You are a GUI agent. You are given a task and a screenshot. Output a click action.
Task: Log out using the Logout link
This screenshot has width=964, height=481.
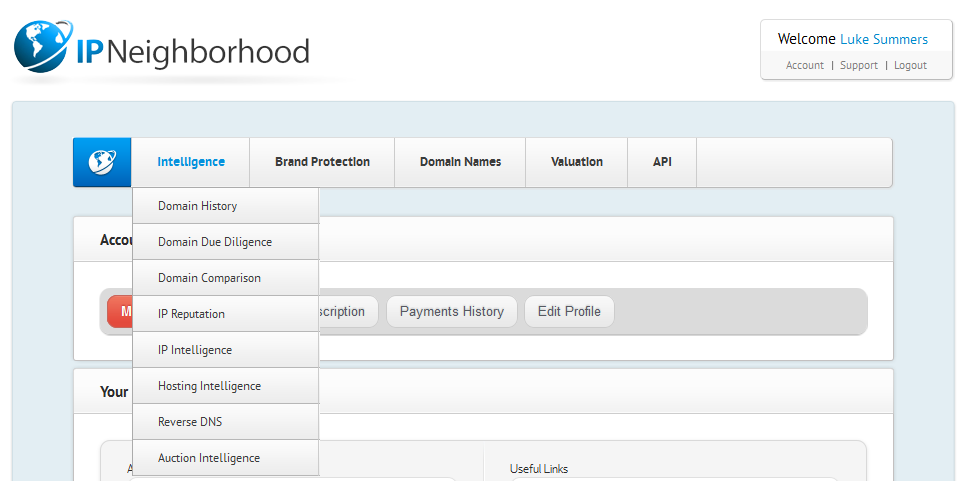tap(910, 65)
